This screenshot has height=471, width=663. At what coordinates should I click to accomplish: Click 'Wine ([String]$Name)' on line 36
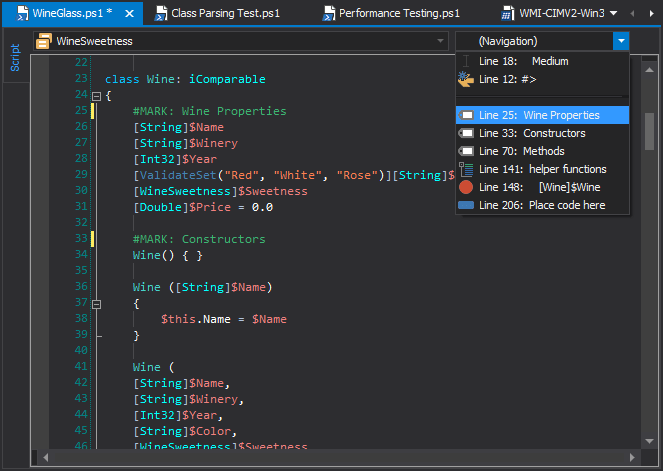[x=203, y=287]
